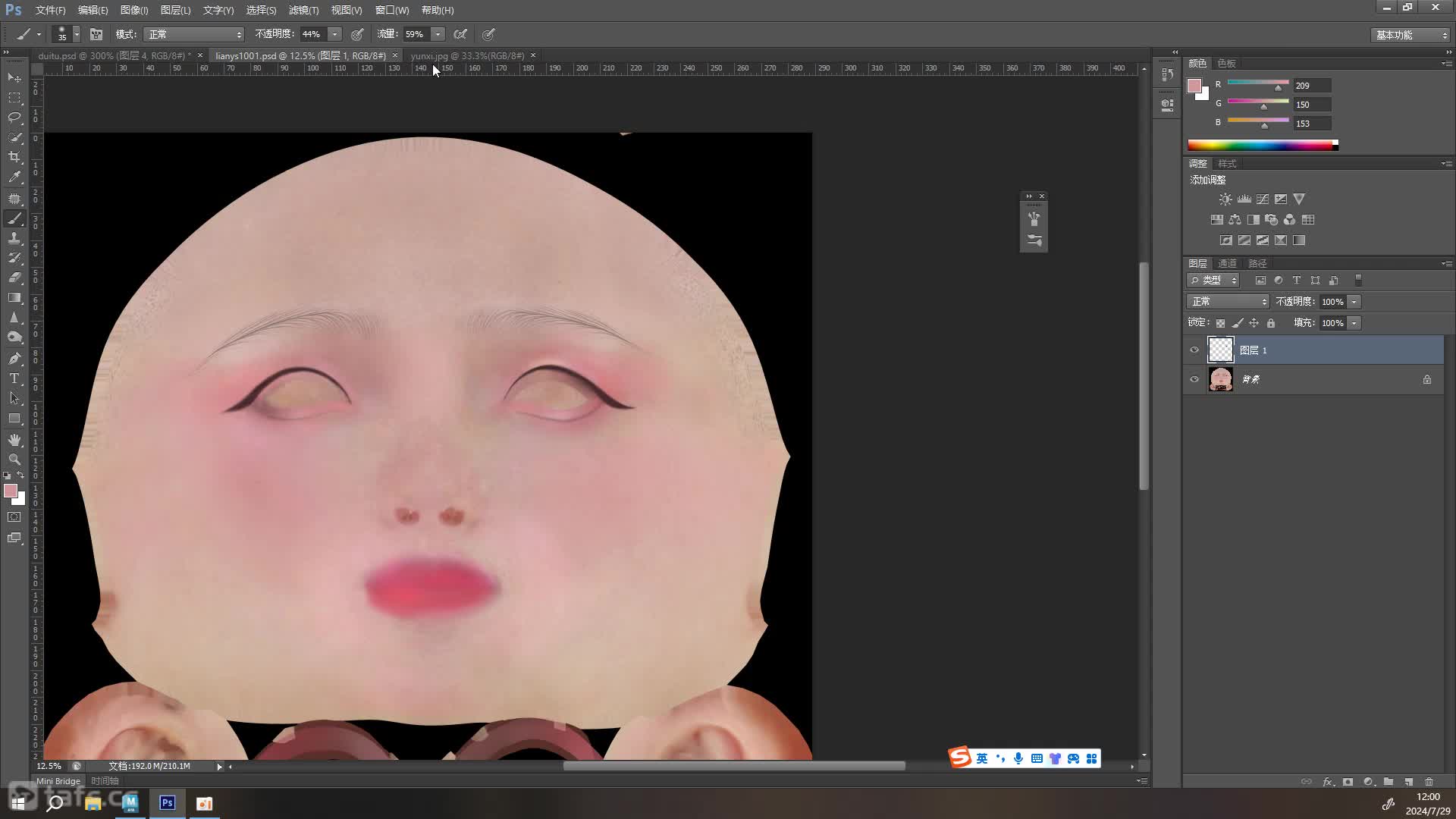Enable airbrush mode

(x=460, y=34)
